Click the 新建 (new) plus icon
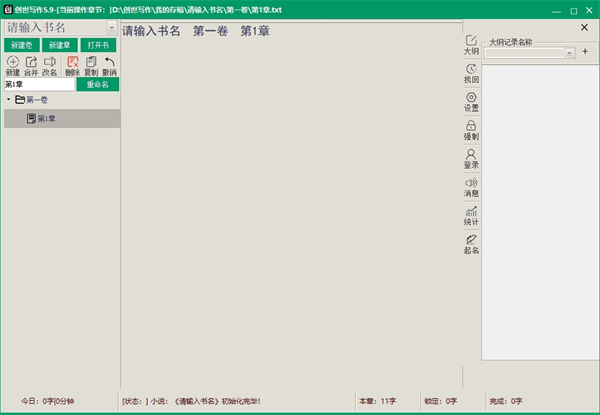Image resolution: width=600 pixels, height=415 pixels. tap(13, 62)
